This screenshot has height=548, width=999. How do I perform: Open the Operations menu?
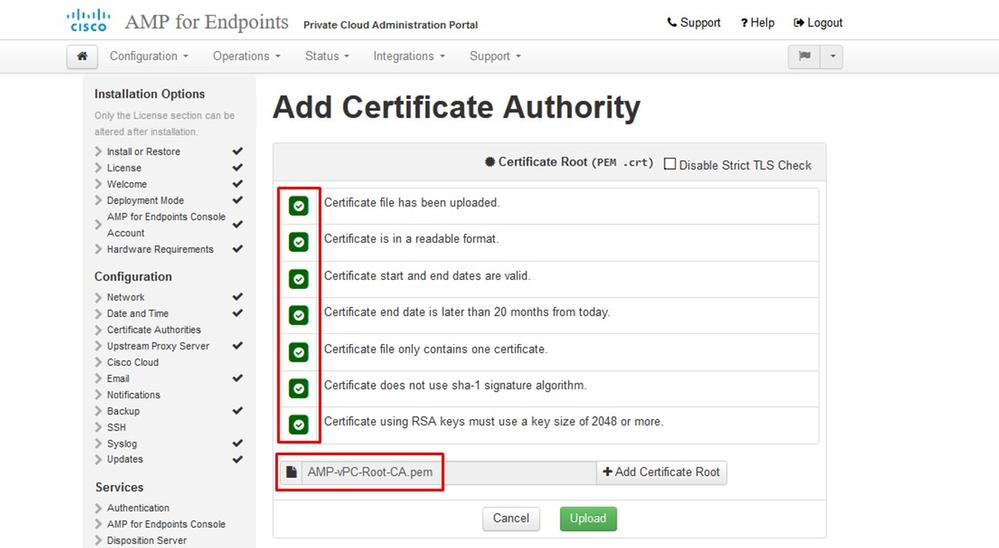pyautogui.click(x=247, y=56)
